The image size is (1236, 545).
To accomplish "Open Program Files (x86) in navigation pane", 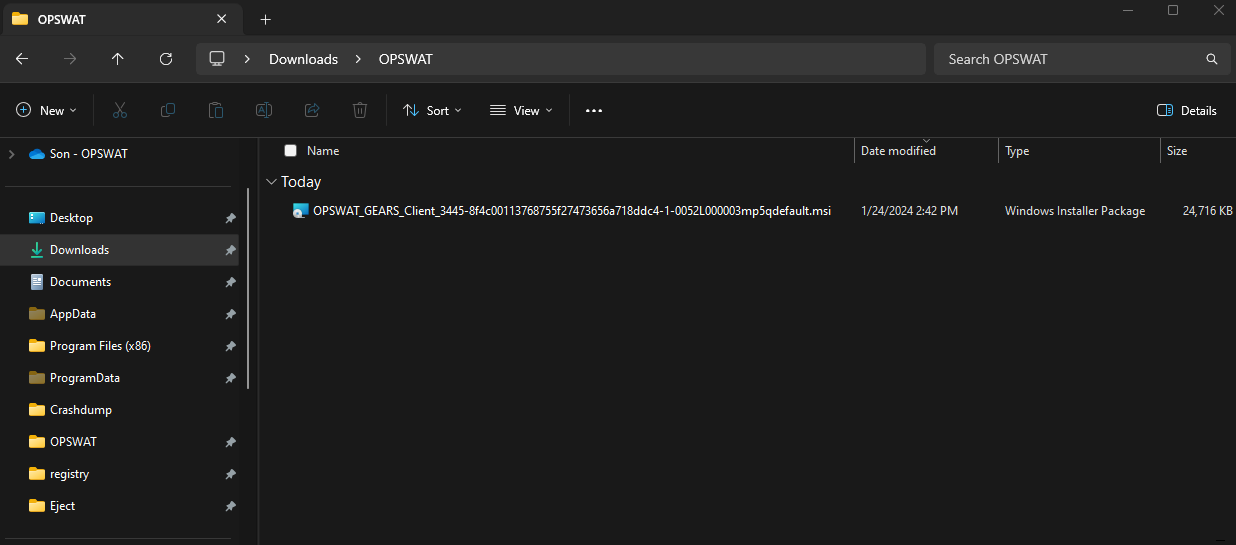I will (100, 346).
